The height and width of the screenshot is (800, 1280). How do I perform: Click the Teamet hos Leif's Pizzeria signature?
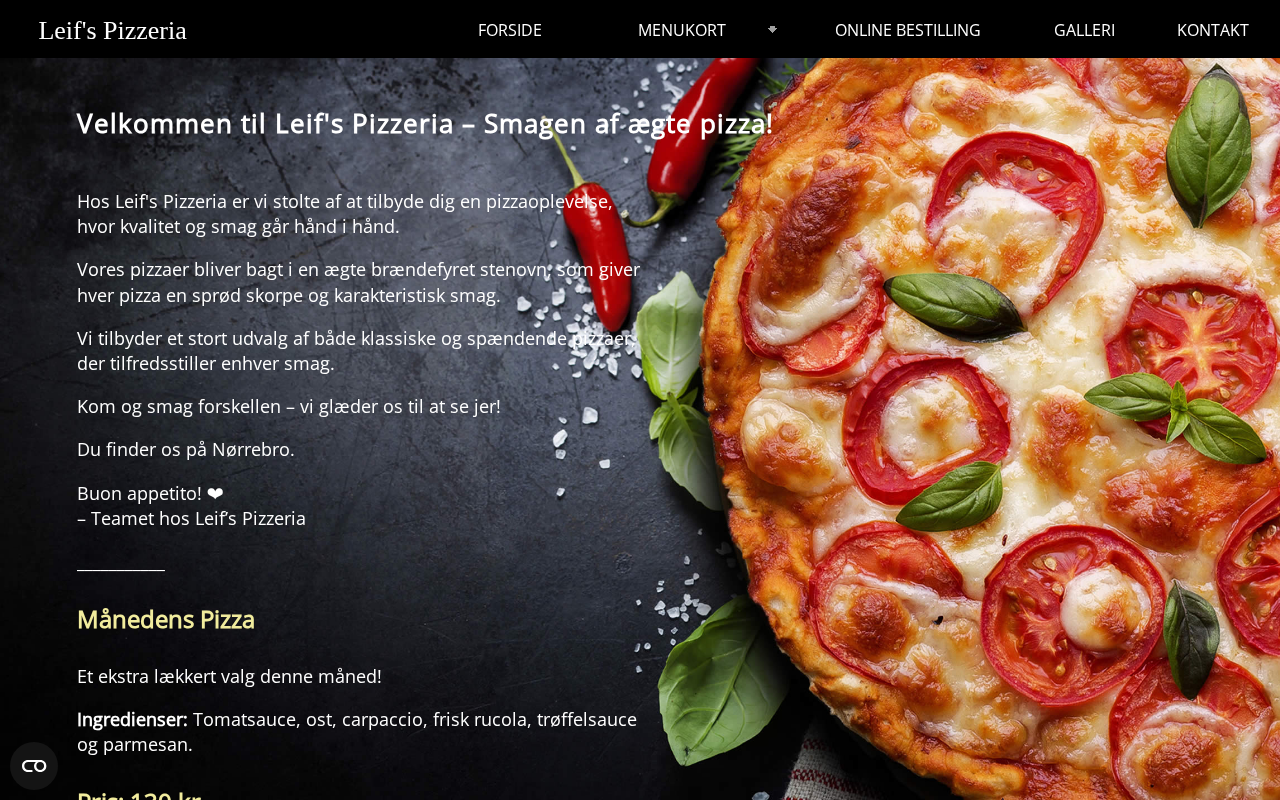191,519
